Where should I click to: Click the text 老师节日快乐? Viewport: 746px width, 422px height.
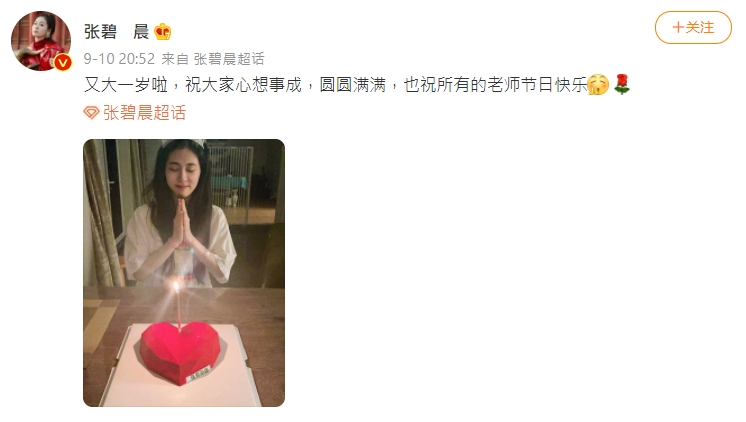(x=538, y=85)
